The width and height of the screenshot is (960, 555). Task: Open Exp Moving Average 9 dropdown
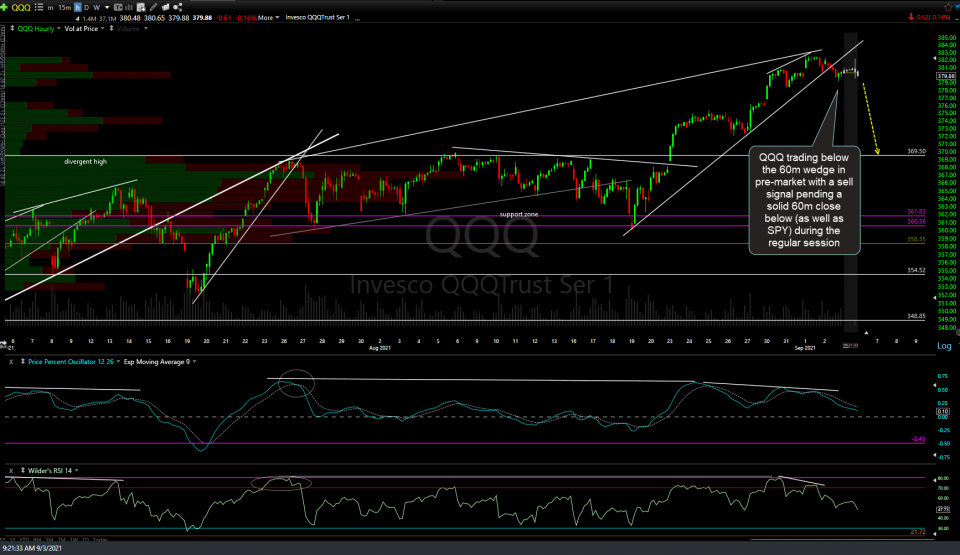tap(195, 362)
